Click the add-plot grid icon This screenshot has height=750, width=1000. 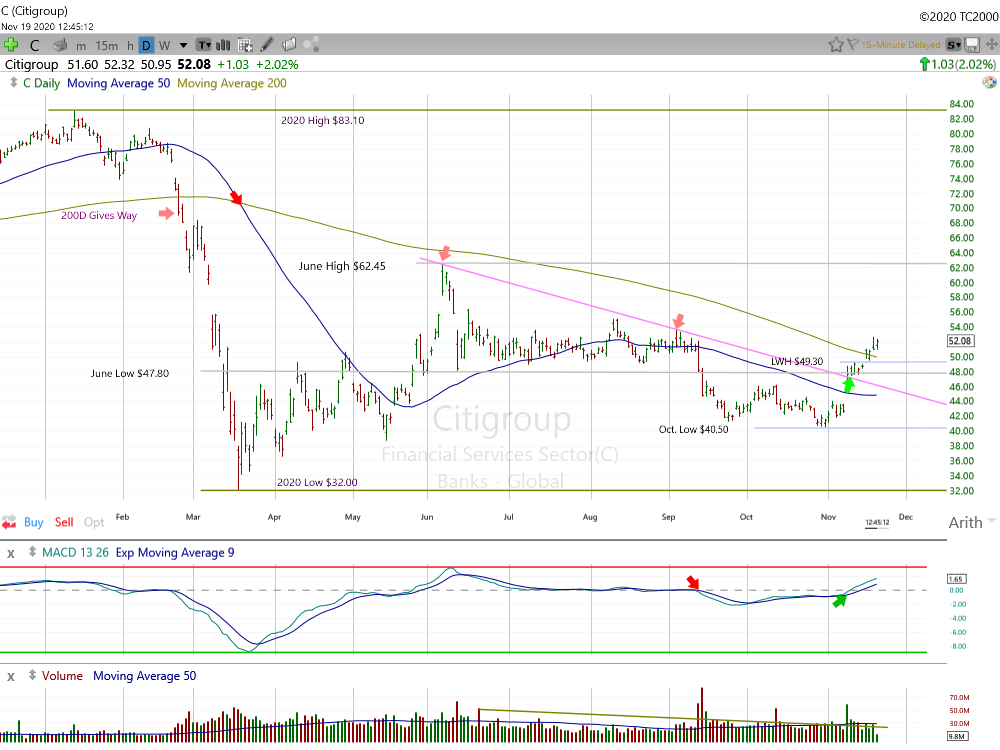[245, 45]
